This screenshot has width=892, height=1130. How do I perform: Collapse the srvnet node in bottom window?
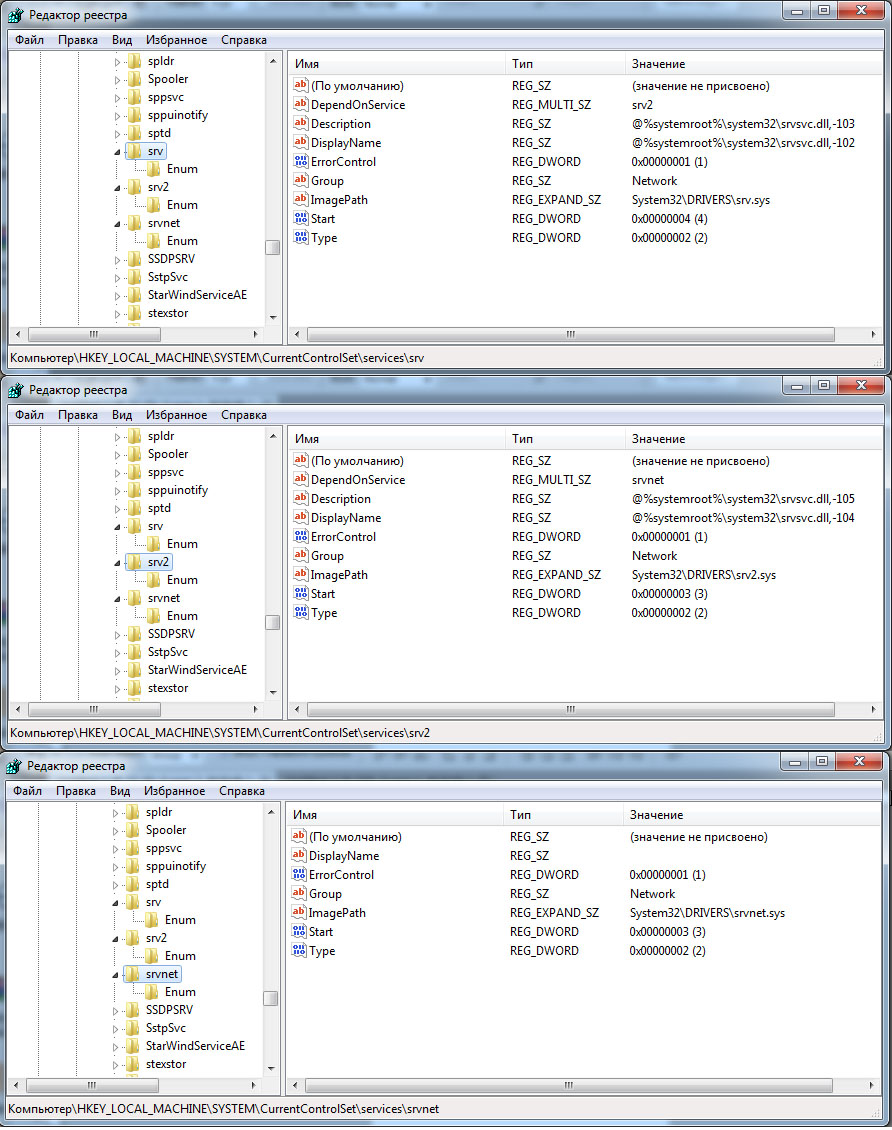115,975
